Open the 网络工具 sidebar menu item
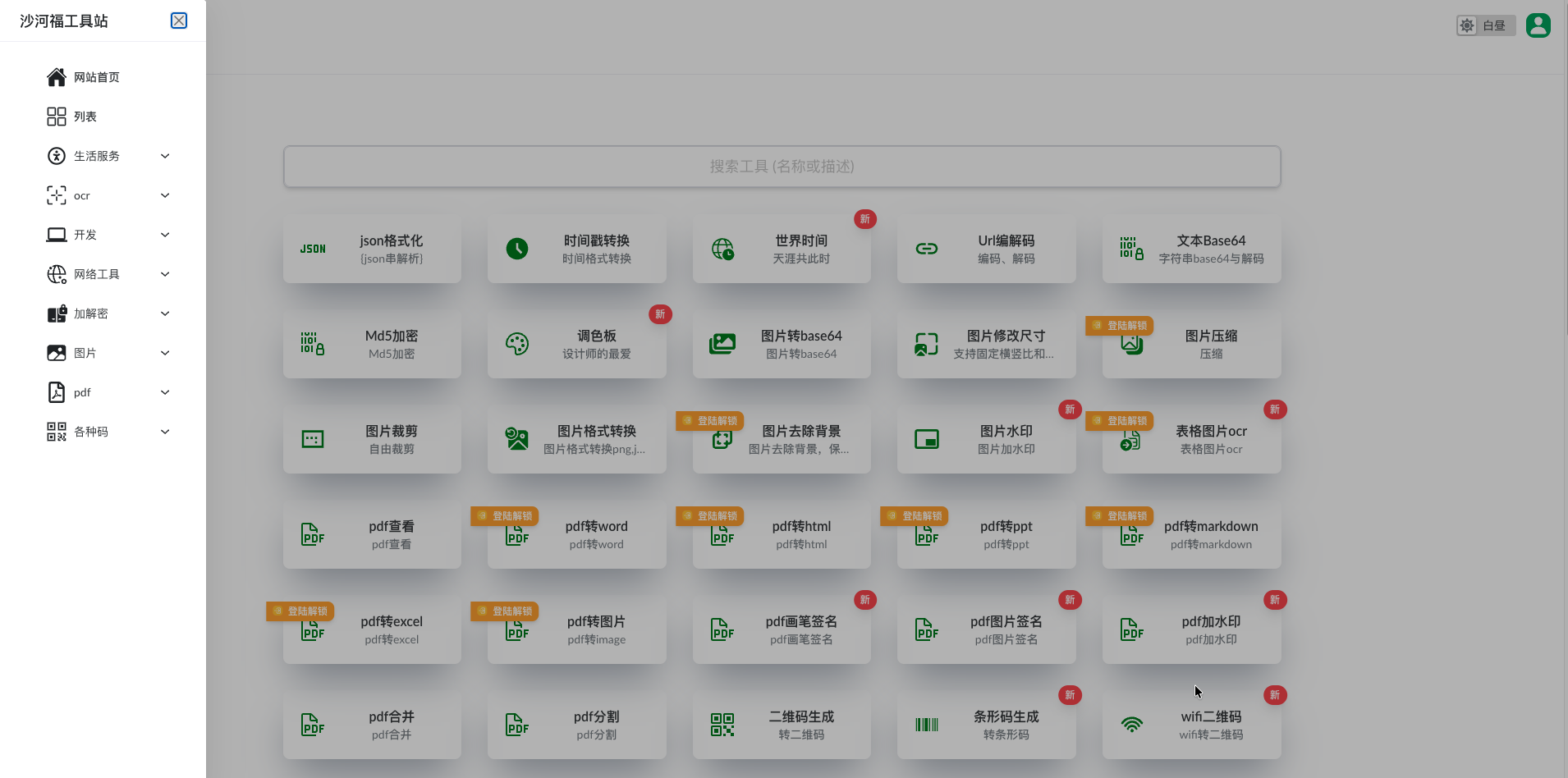The image size is (1568, 778). pyautogui.click(x=97, y=274)
